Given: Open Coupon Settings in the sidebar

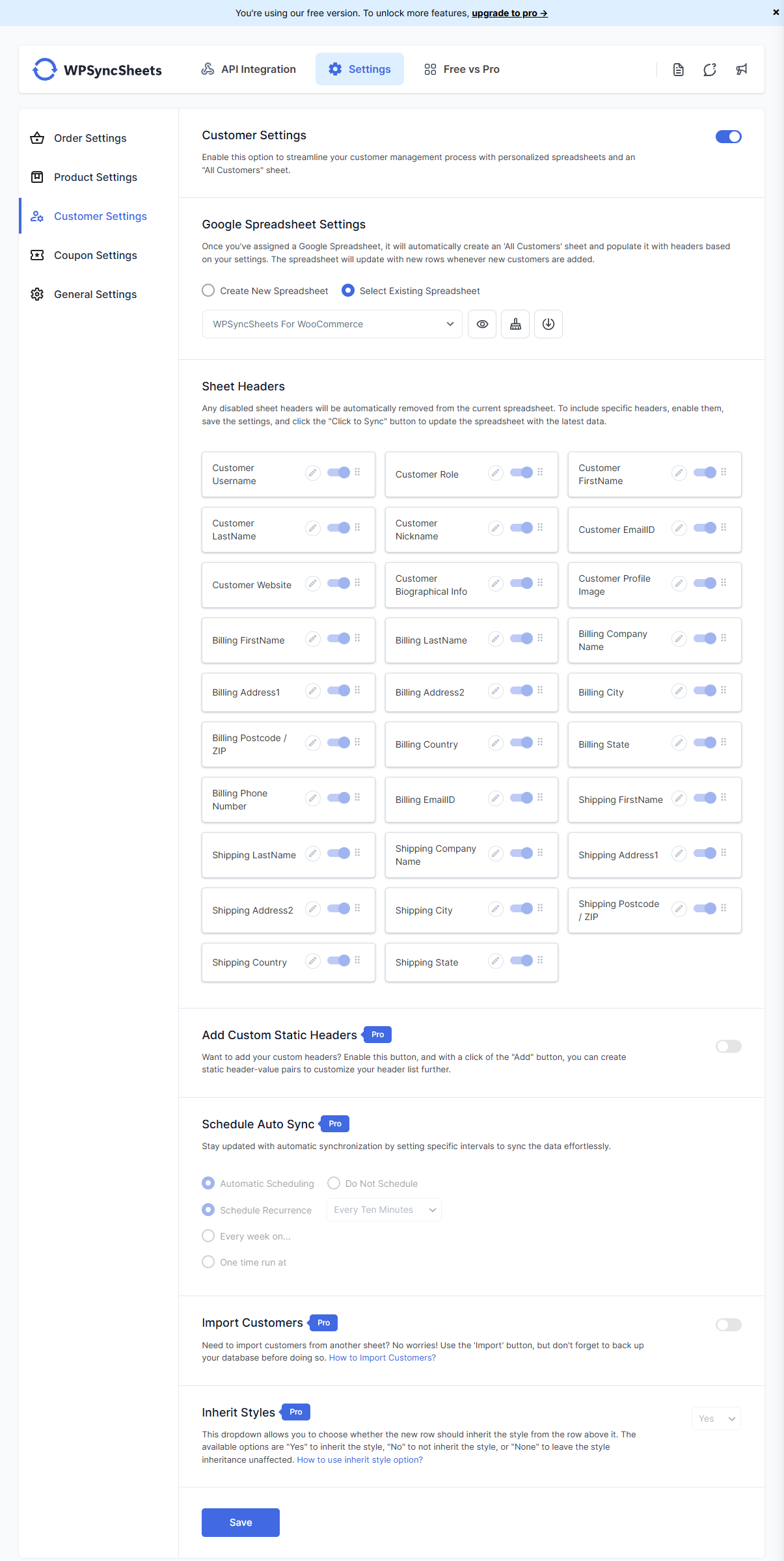Looking at the screenshot, I should (x=95, y=255).
